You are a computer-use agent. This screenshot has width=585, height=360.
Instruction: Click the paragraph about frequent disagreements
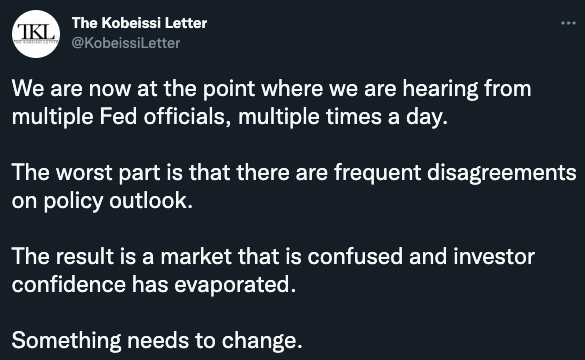point(294,187)
